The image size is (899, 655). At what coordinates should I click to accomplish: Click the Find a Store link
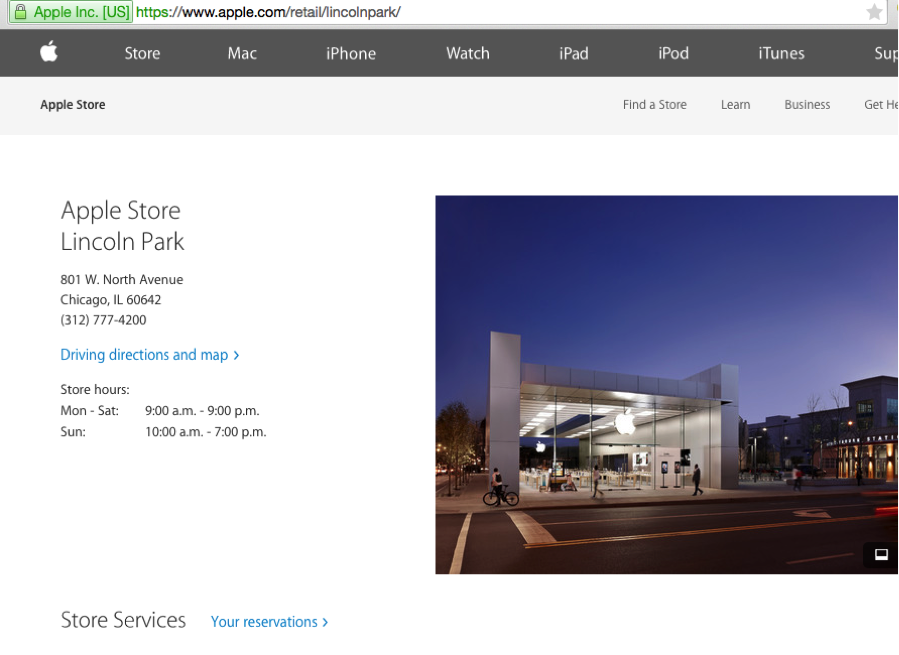pyautogui.click(x=654, y=105)
